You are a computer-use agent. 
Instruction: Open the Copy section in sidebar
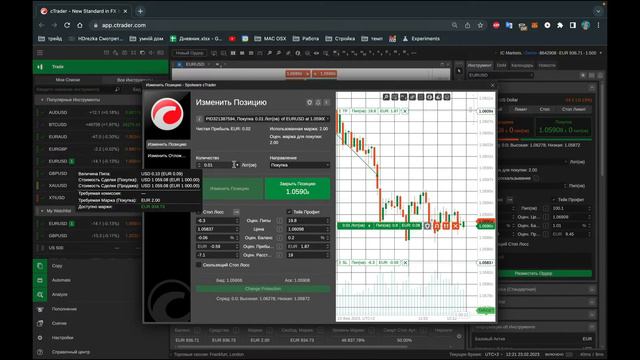57,266
